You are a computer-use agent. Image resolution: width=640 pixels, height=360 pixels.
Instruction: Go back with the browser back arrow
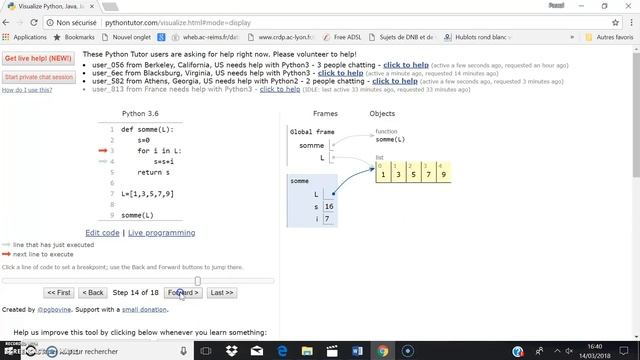coord(6,23)
